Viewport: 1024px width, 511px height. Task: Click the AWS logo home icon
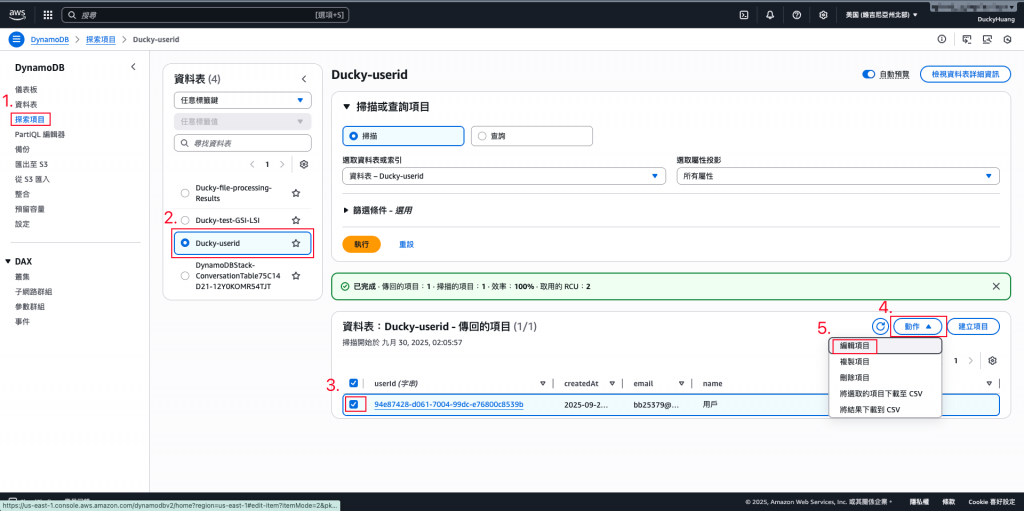pyautogui.click(x=17, y=14)
